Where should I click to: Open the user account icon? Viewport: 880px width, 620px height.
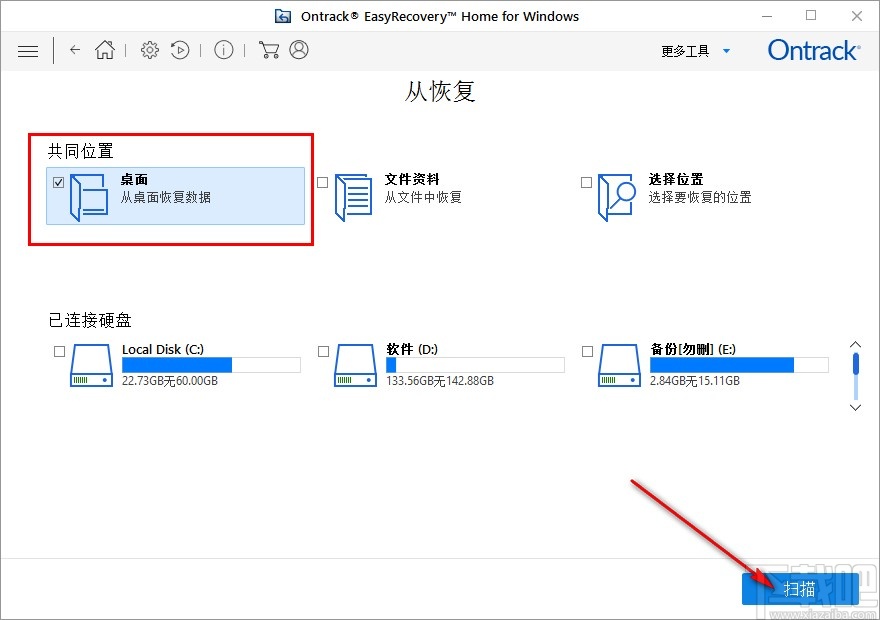coord(297,50)
